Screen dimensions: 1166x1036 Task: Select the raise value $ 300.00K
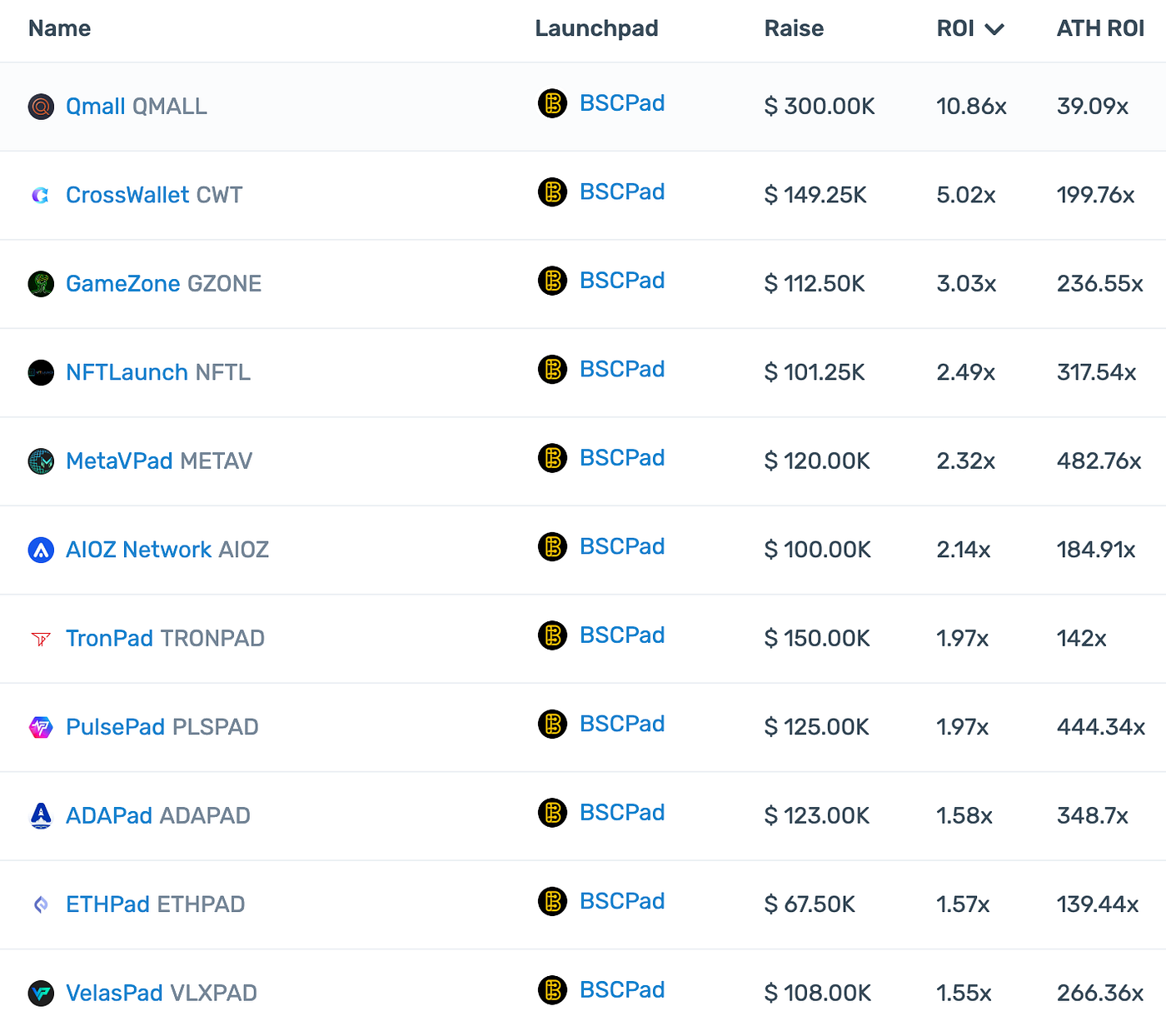pyautogui.click(x=820, y=107)
